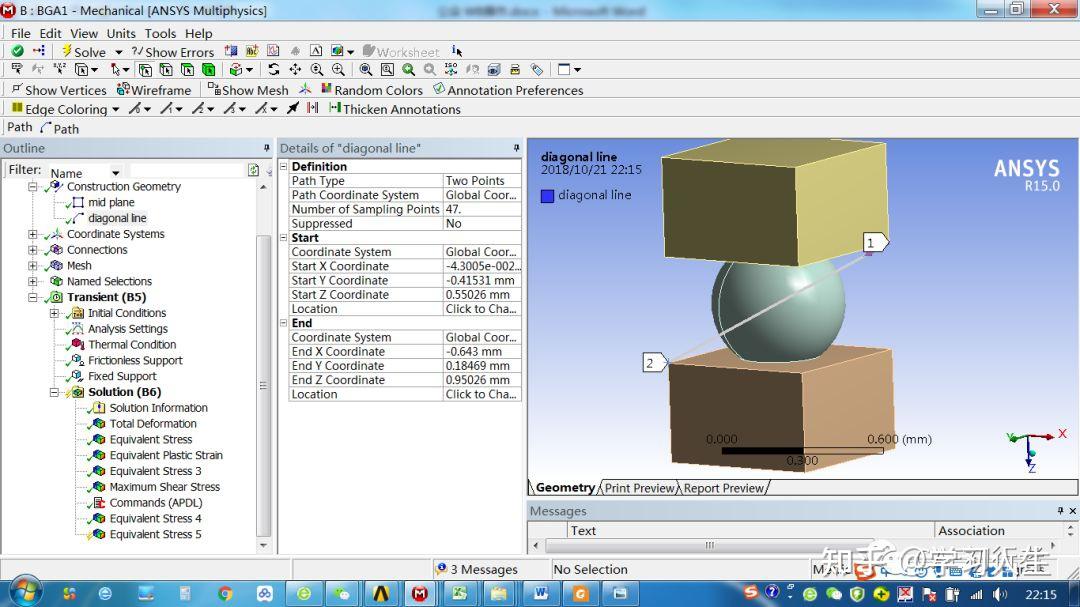This screenshot has width=1080, height=607.
Task: Select the Pan tool icon
Action: click(x=295, y=69)
